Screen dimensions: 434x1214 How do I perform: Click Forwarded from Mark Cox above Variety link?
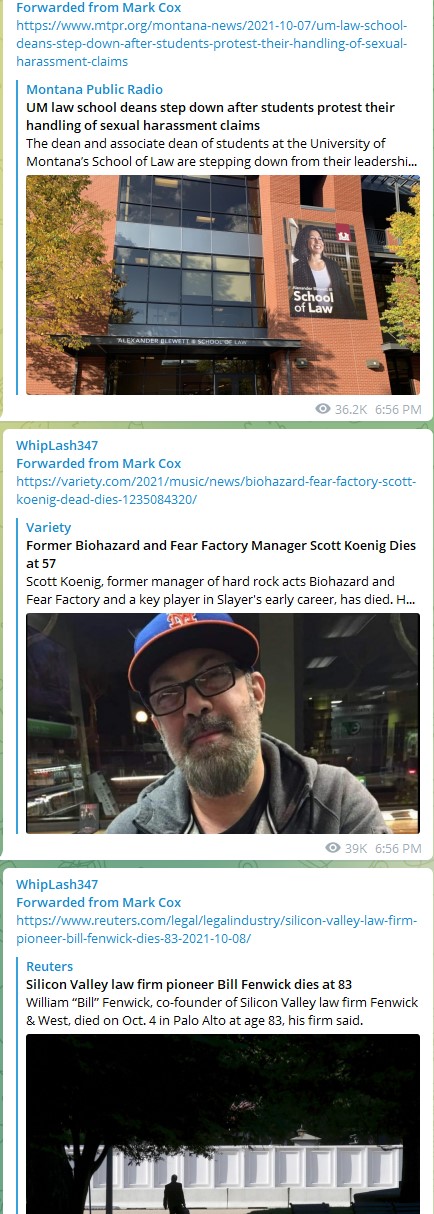coord(98,464)
